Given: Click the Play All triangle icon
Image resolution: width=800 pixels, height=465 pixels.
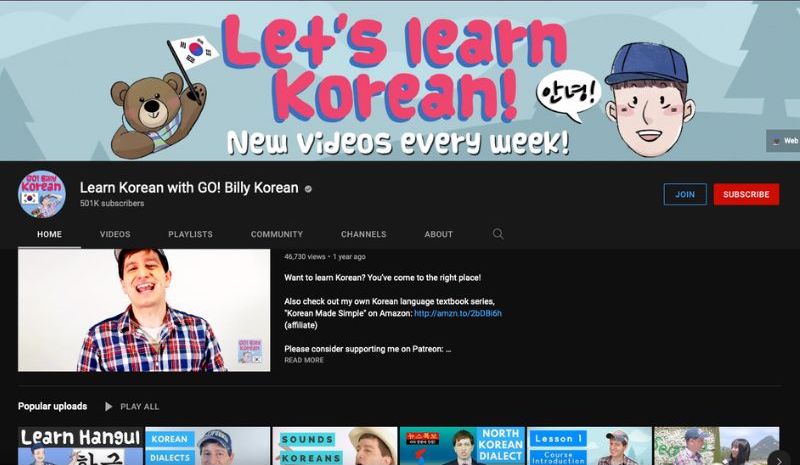Looking at the screenshot, I should 108,406.
